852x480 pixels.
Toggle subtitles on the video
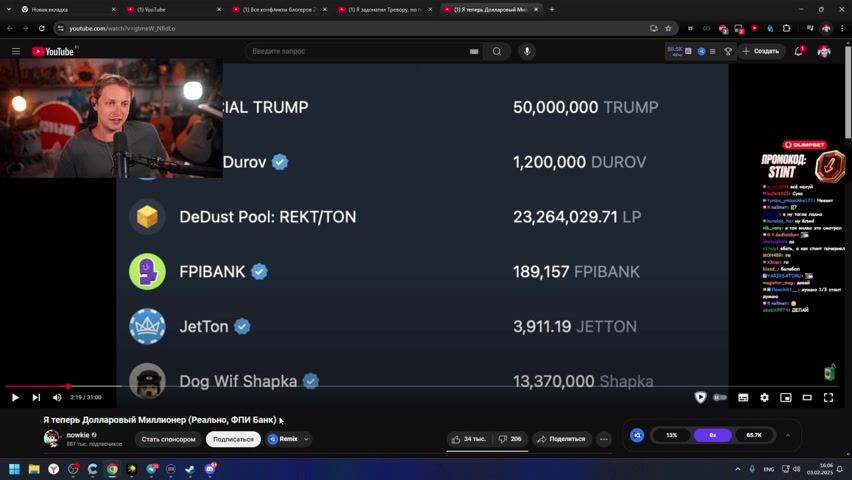[743, 397]
